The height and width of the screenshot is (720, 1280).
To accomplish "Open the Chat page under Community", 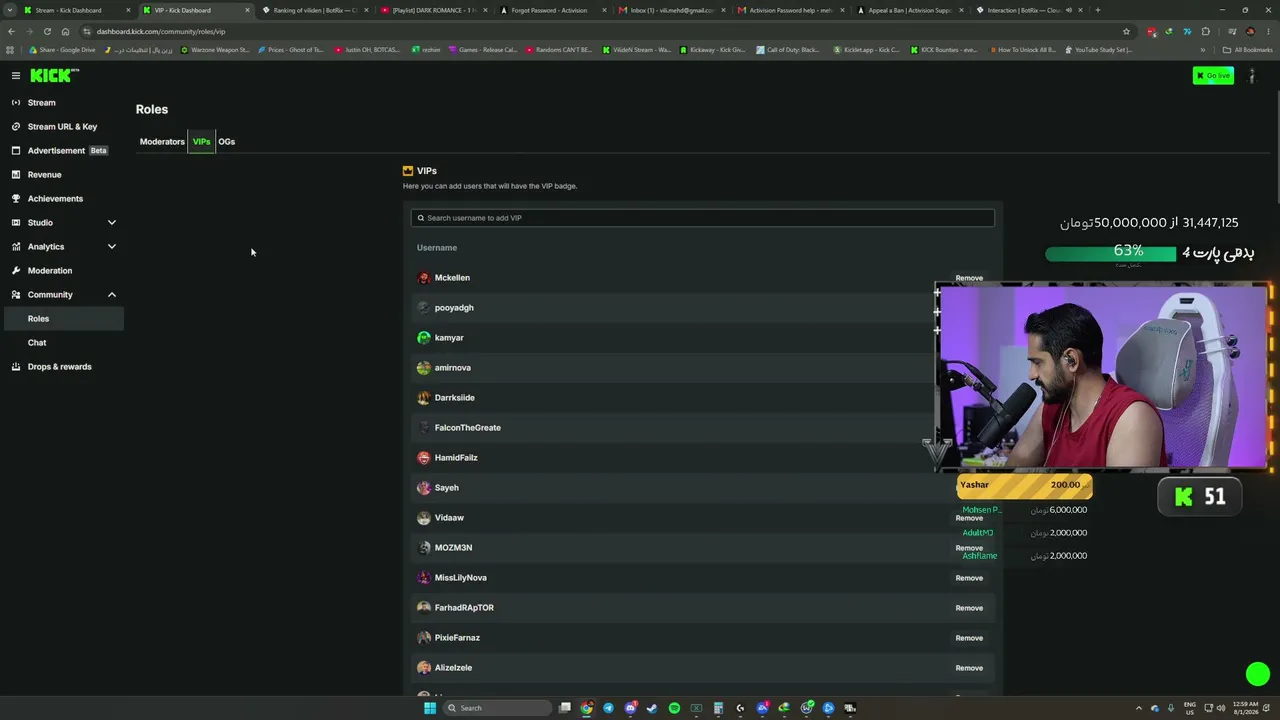I will 37,343.
